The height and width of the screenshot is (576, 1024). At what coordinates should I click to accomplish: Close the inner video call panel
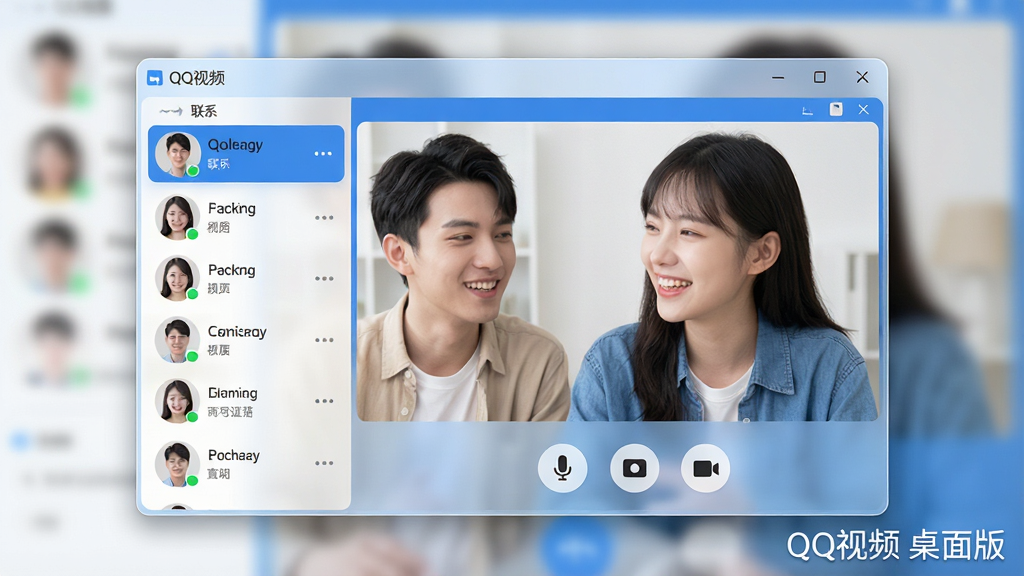863,110
